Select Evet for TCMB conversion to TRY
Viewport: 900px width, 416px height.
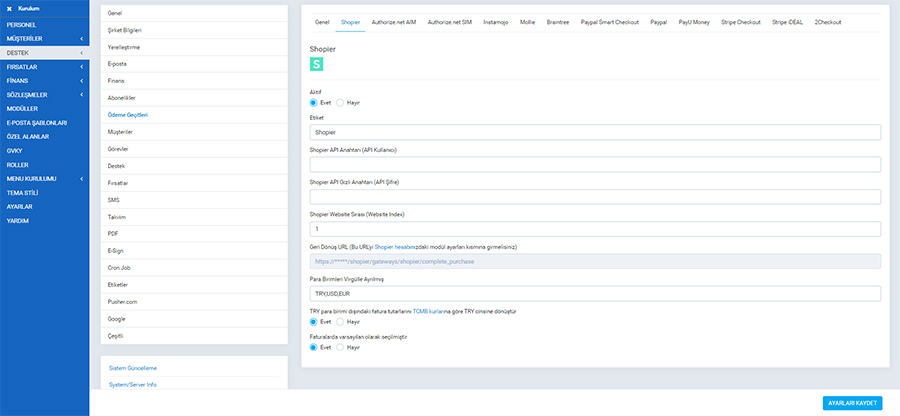pos(313,322)
